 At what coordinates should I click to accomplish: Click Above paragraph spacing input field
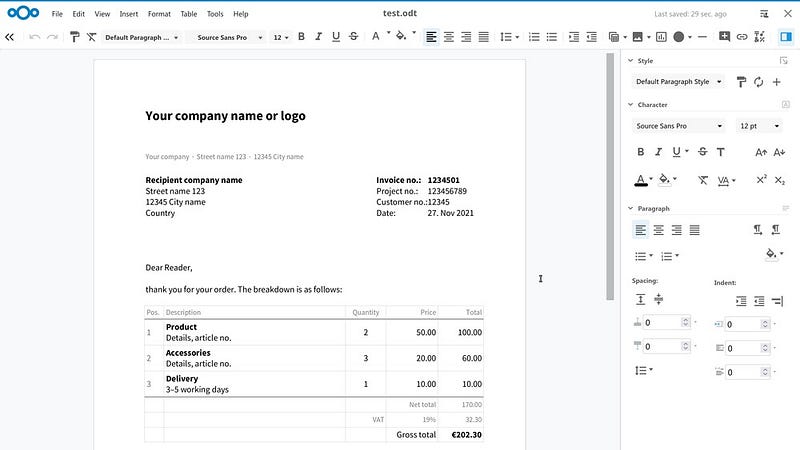coord(666,322)
